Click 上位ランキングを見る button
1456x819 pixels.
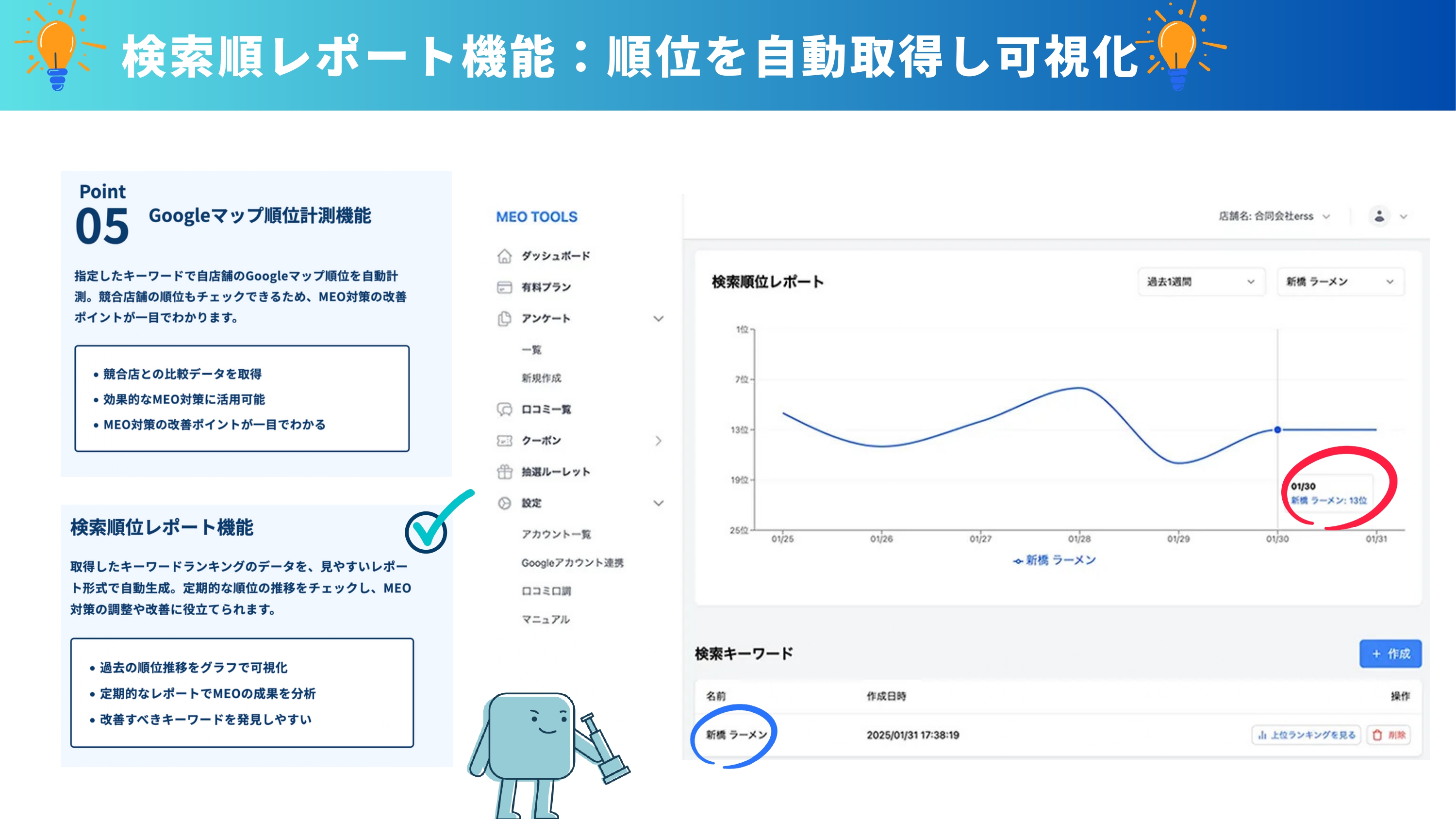pos(1306,735)
